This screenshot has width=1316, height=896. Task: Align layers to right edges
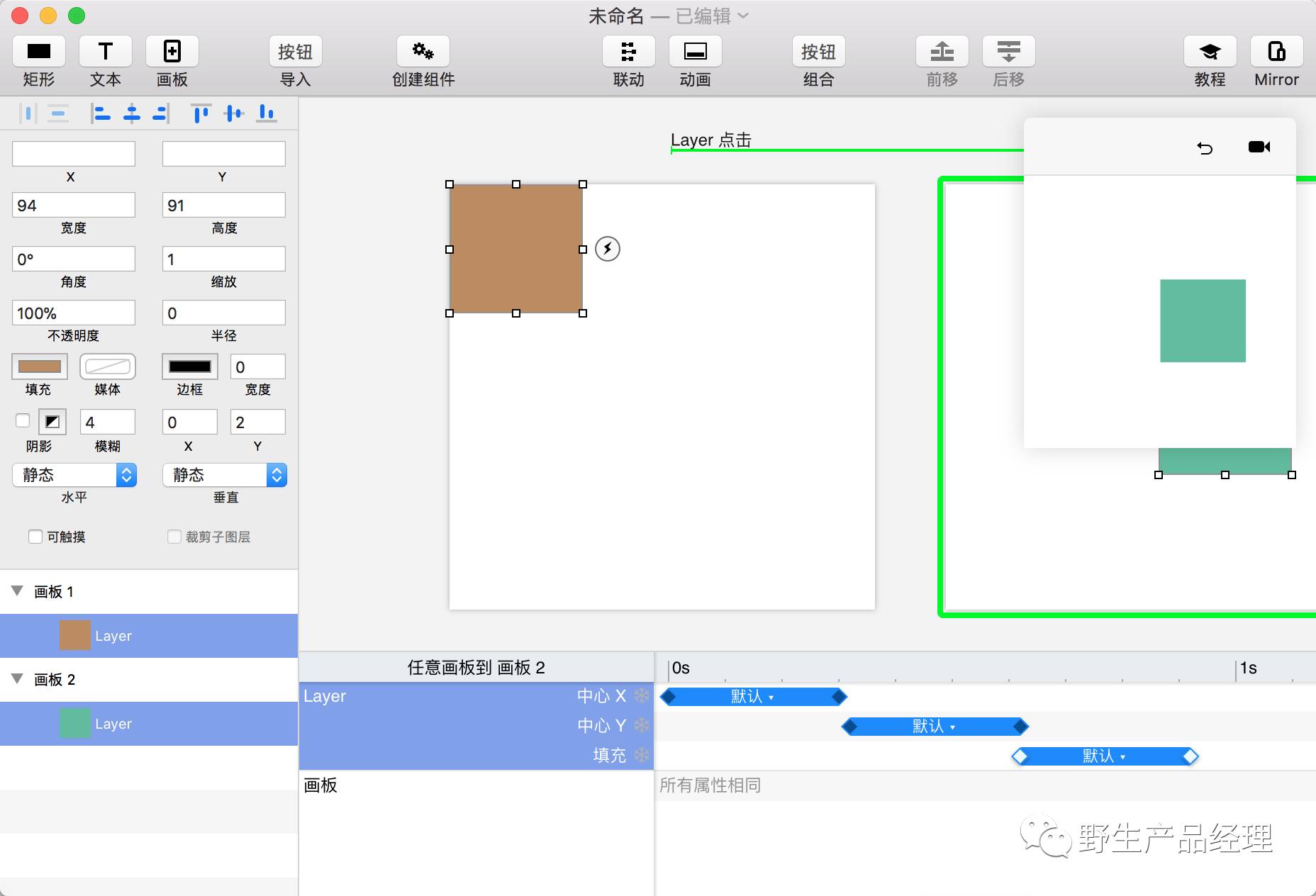click(162, 113)
